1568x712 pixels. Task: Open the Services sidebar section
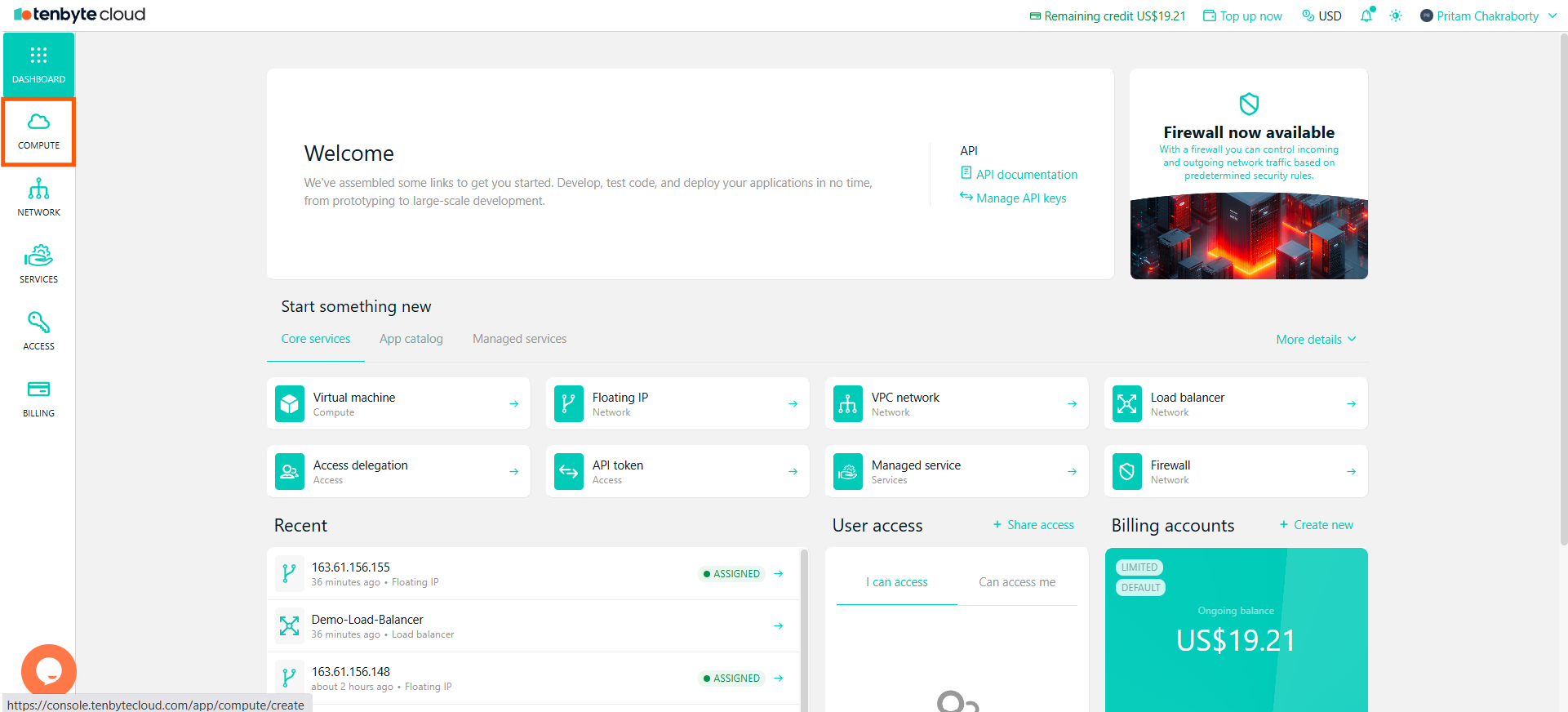click(38, 265)
